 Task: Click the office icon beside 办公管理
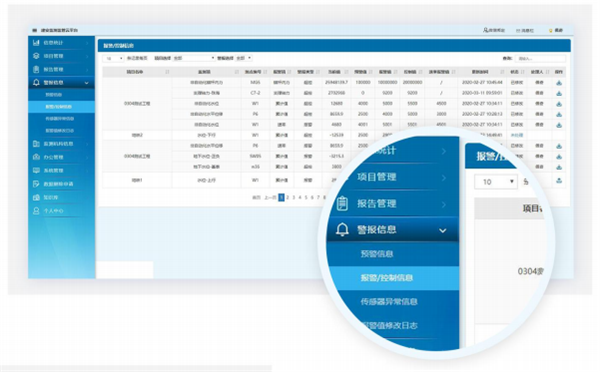36,157
